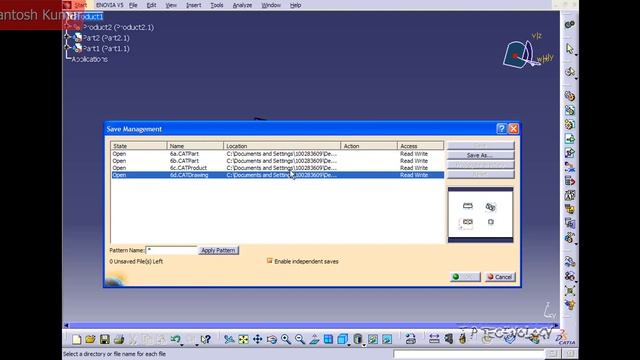Image resolution: width=640 pixels, height=360 pixels.
Task: Click the question mark help button in dialog title
Action: click(502, 129)
